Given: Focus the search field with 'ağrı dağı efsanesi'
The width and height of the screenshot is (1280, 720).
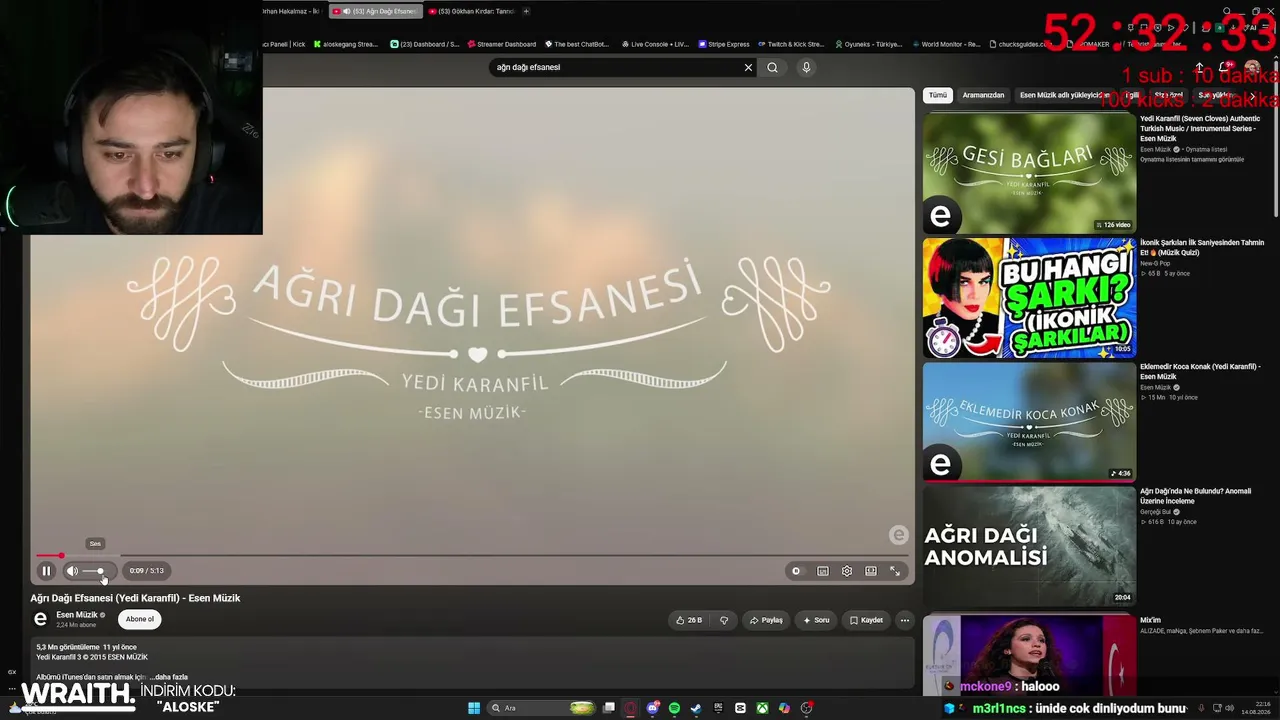Looking at the screenshot, I should (615, 67).
